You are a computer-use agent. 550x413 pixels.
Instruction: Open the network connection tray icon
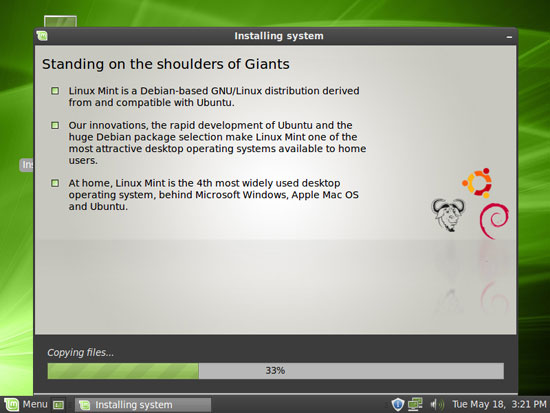pyautogui.click(x=415, y=404)
